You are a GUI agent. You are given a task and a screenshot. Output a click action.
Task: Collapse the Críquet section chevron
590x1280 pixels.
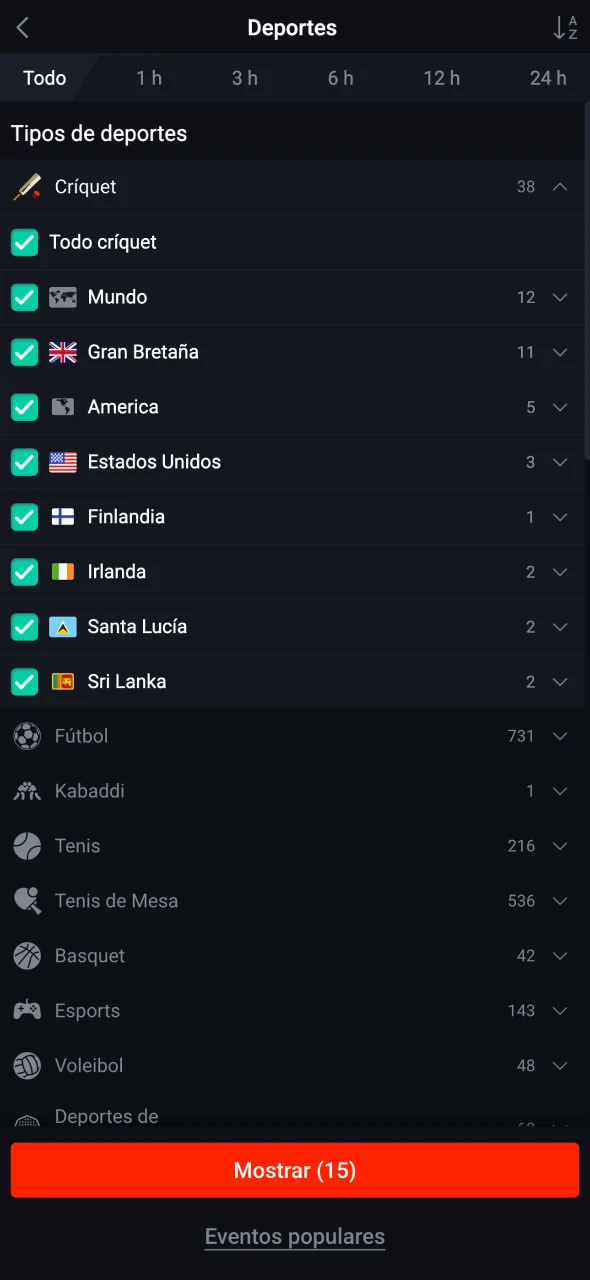pos(560,187)
